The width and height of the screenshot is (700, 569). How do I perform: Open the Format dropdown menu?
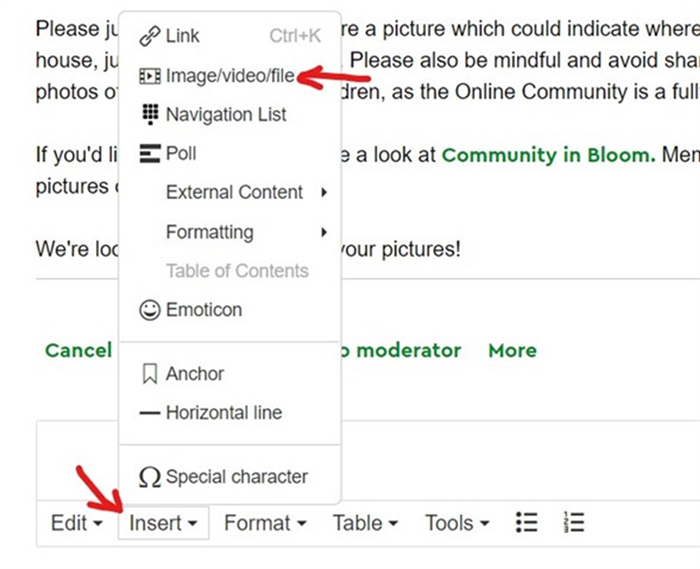click(x=264, y=523)
